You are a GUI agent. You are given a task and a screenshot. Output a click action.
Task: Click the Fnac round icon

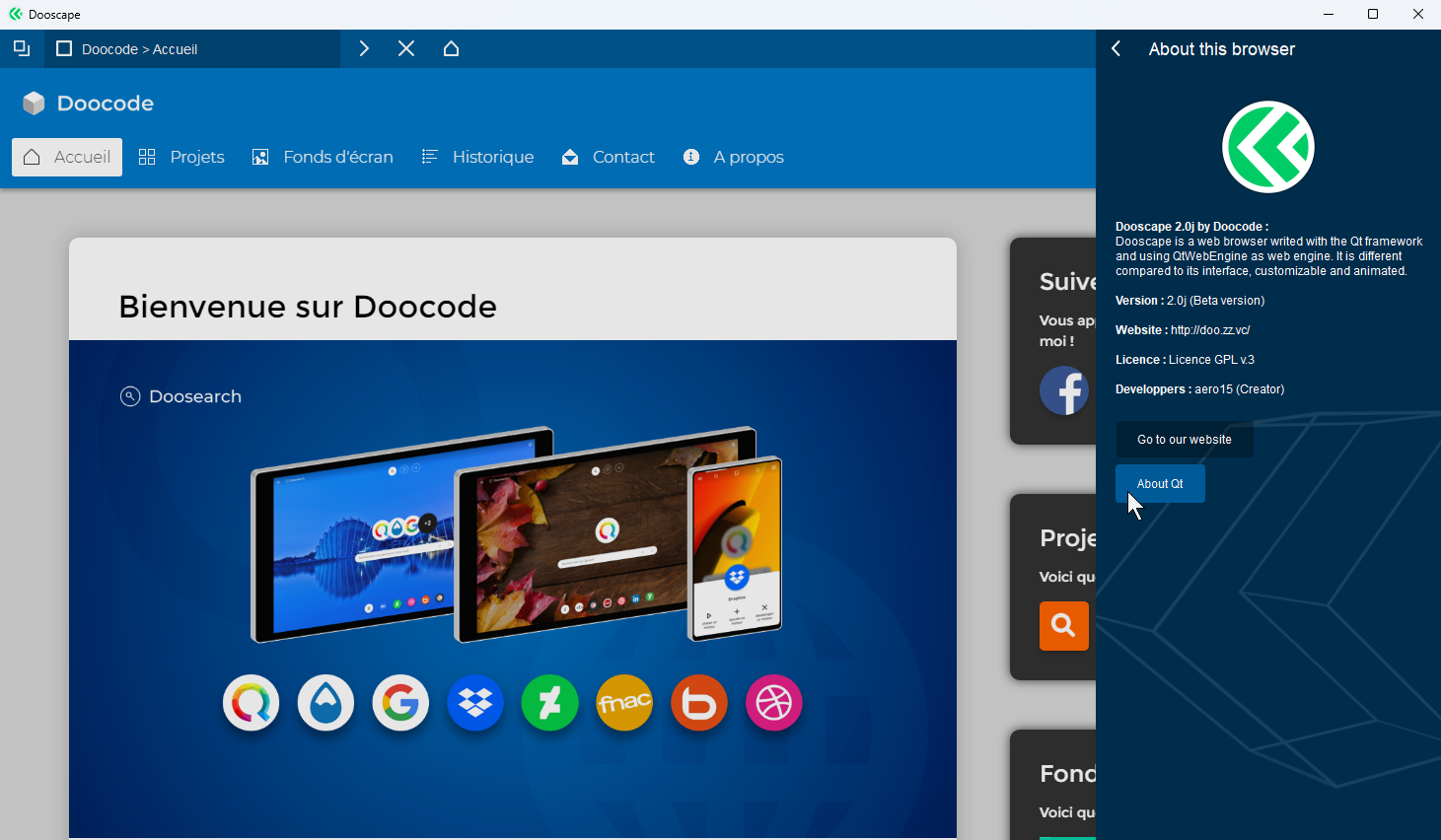coord(624,703)
